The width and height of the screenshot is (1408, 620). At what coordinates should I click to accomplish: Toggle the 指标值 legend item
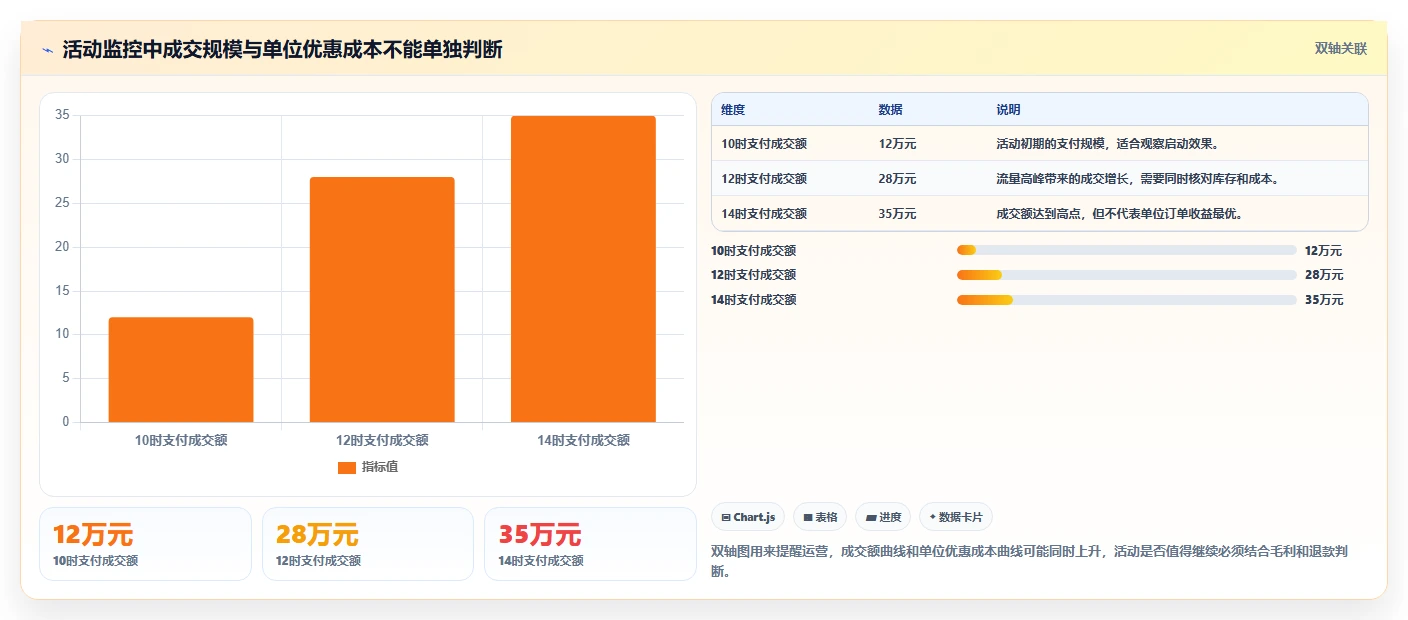[368, 467]
